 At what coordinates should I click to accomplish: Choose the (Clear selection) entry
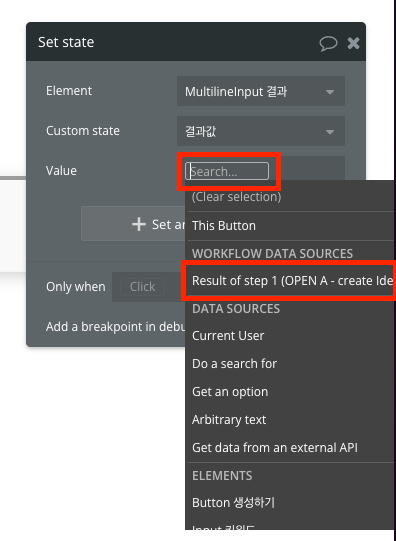point(236,197)
